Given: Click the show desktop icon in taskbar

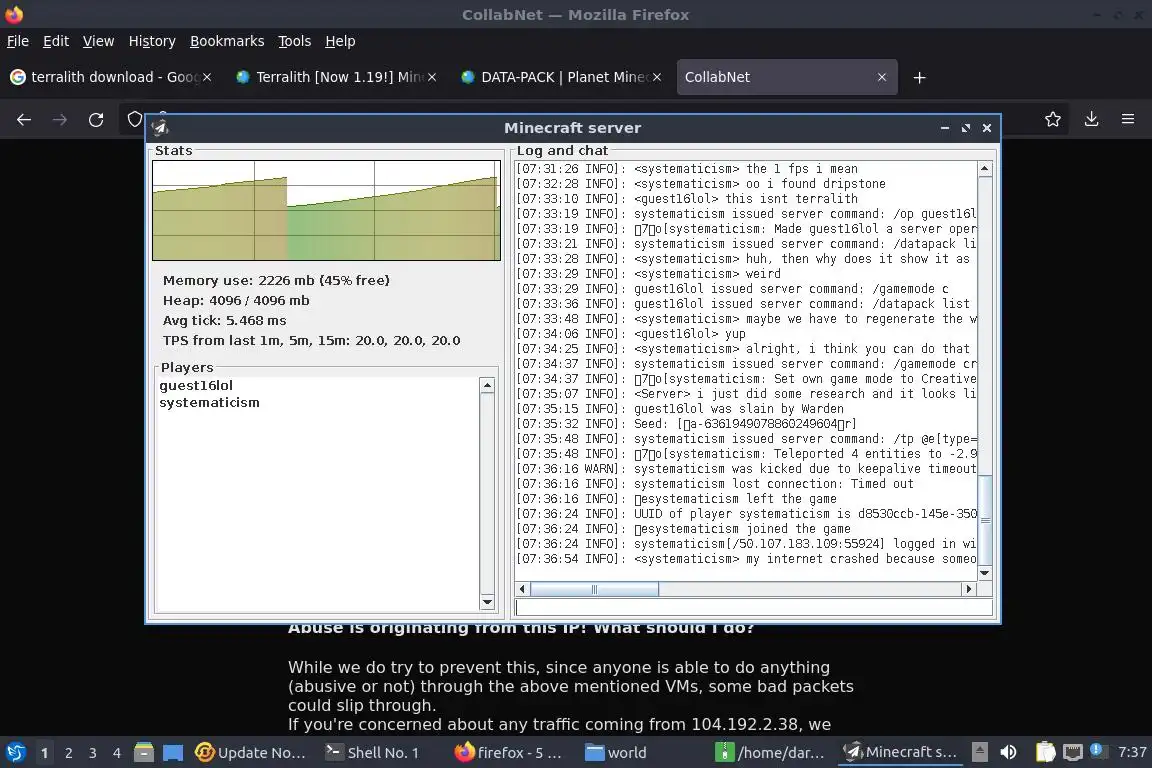Looking at the screenshot, I should click(x=173, y=753).
